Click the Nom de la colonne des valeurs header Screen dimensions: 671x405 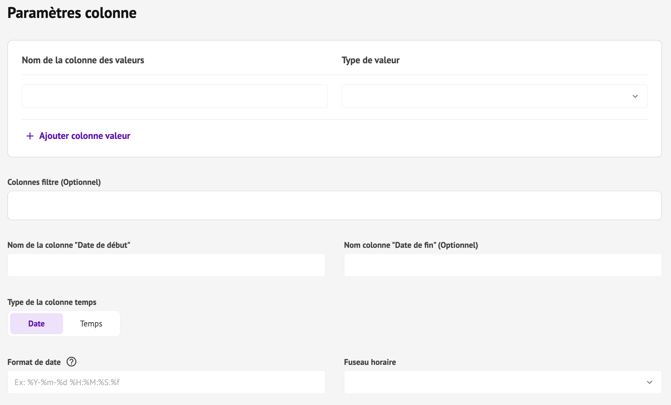coord(83,60)
